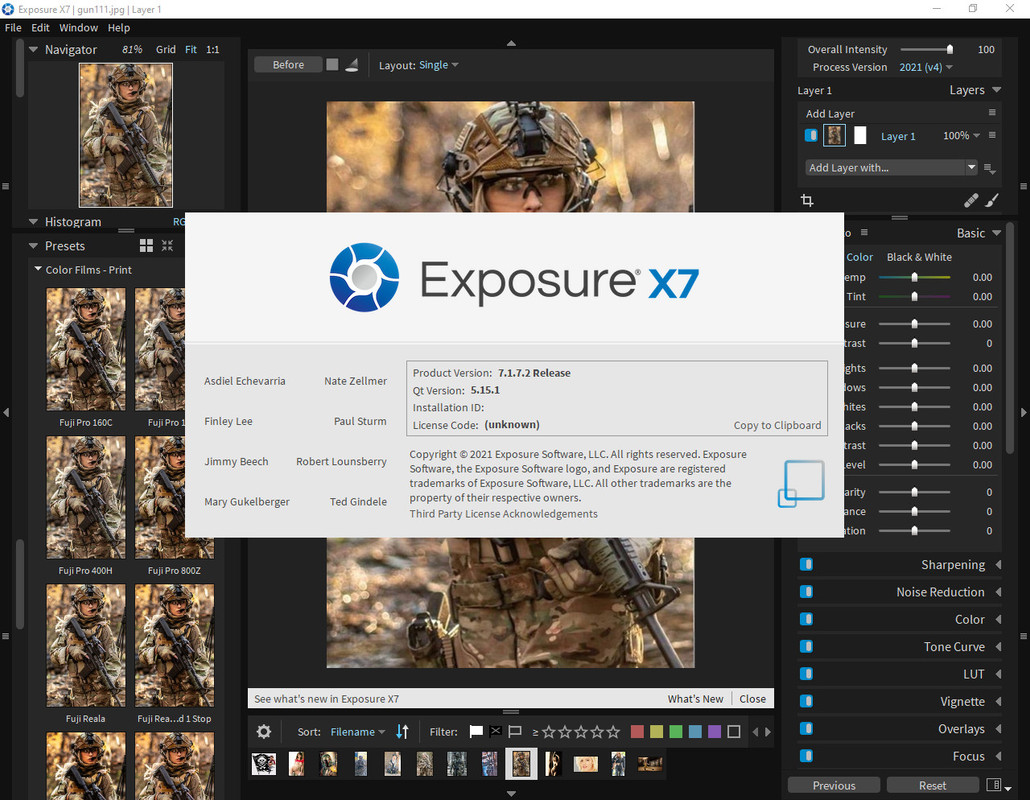Set filter to five stars

[x=613, y=732]
